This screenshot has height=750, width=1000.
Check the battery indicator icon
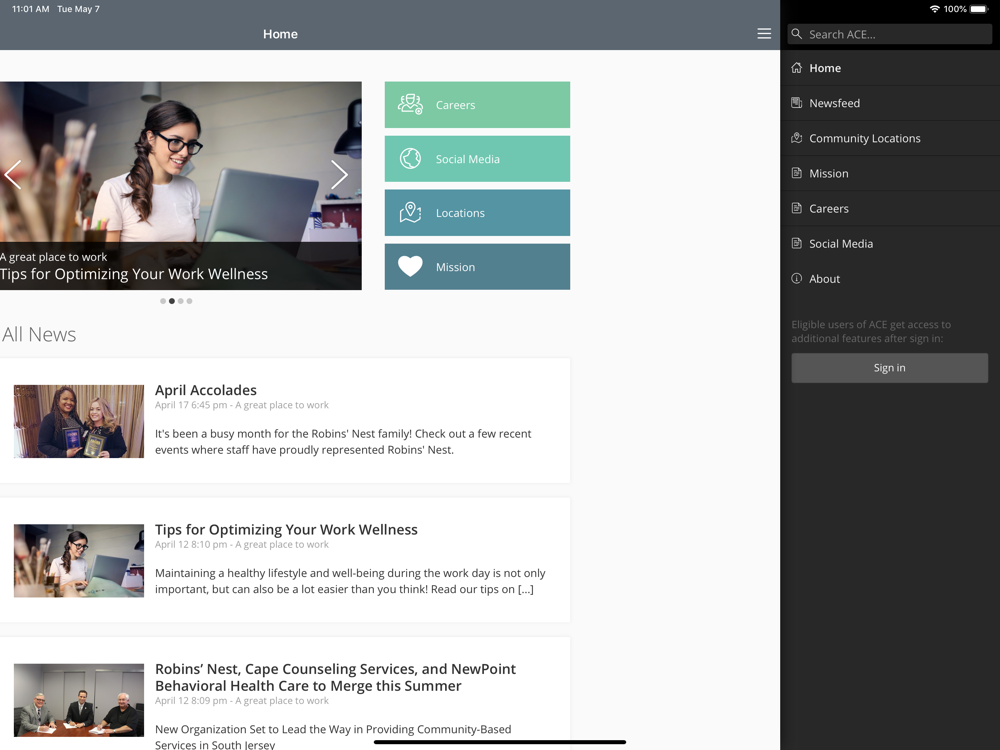[x=979, y=9]
